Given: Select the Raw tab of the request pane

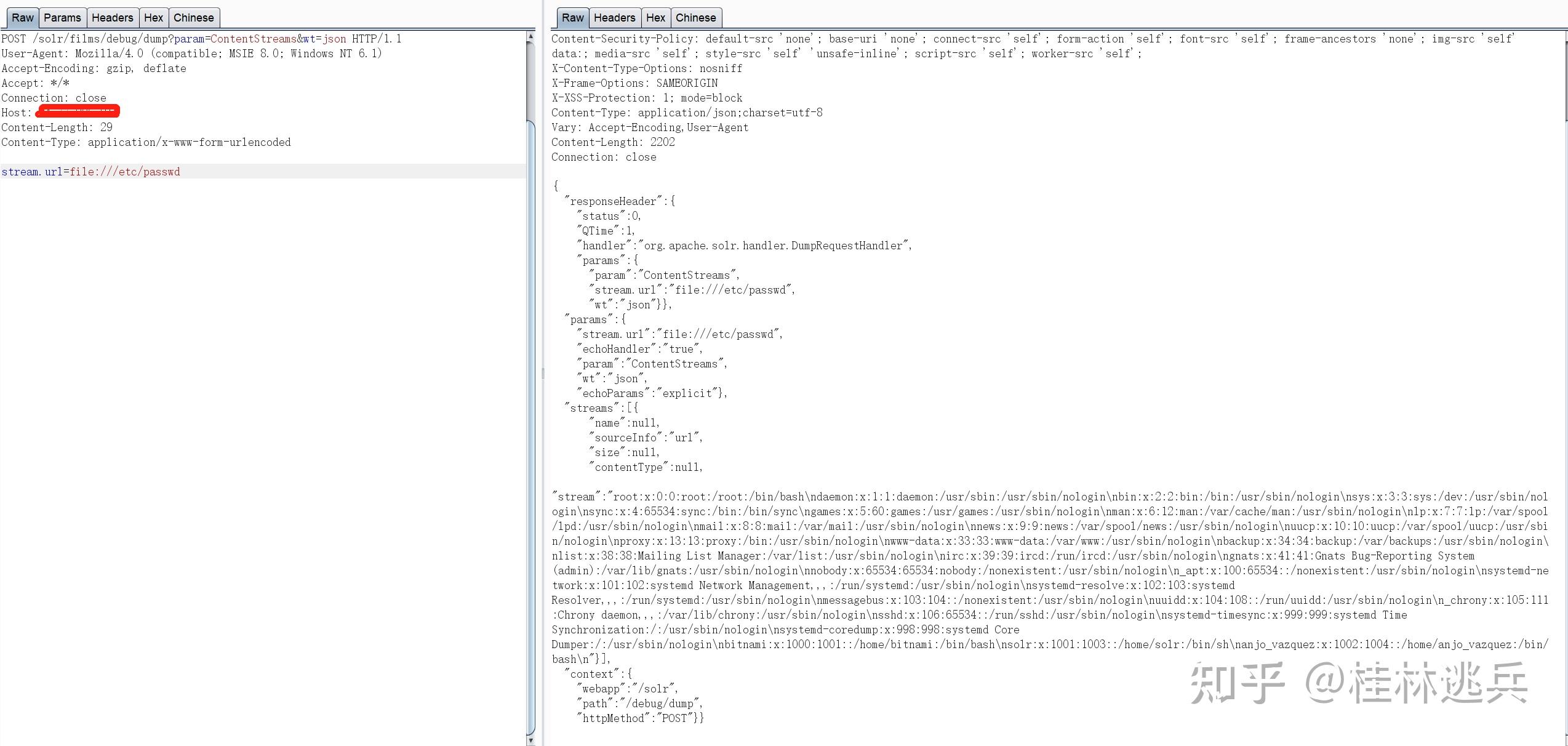Looking at the screenshot, I should coord(22,17).
